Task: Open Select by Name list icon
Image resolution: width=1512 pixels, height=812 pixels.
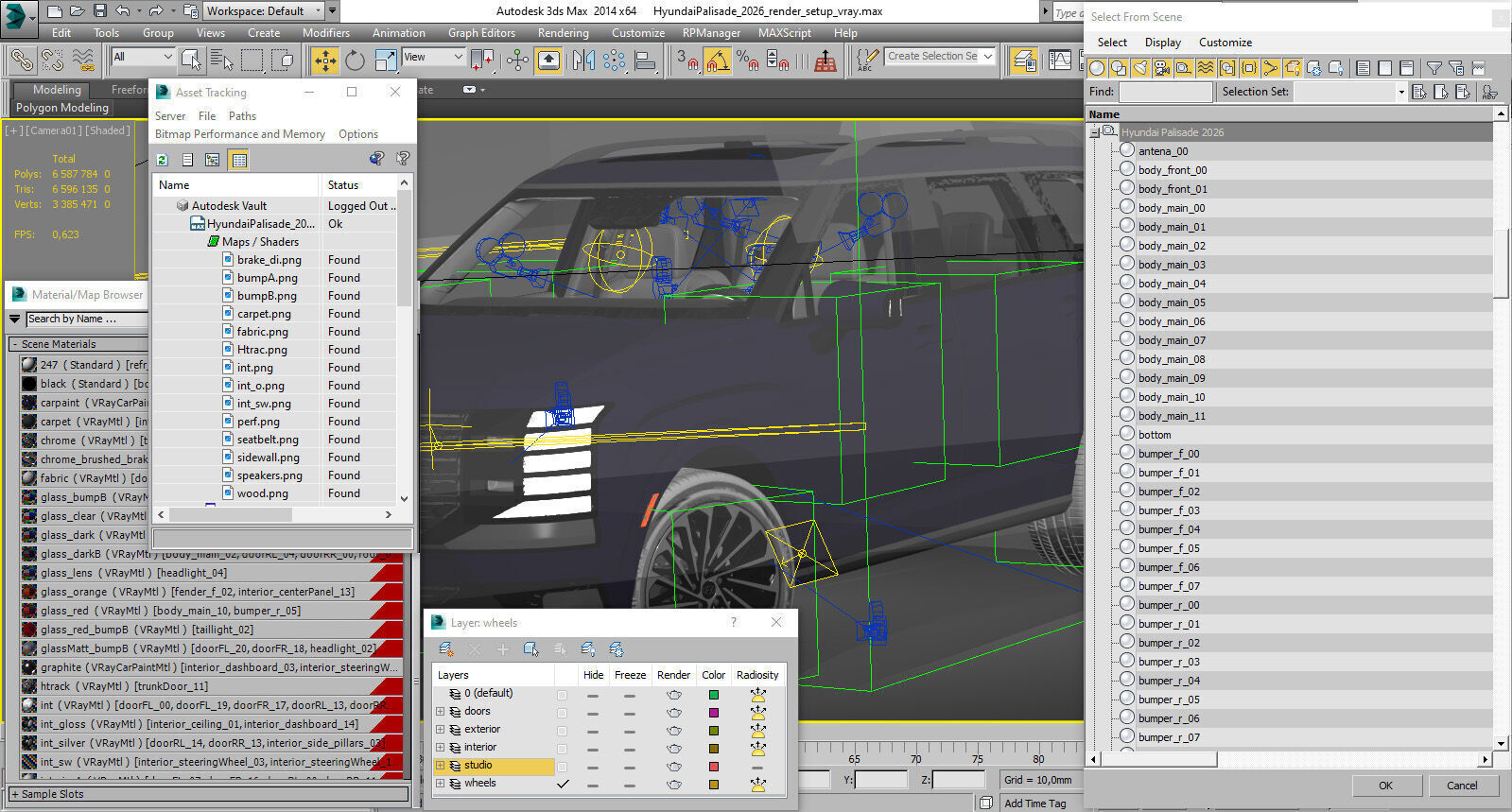Action: point(222,60)
